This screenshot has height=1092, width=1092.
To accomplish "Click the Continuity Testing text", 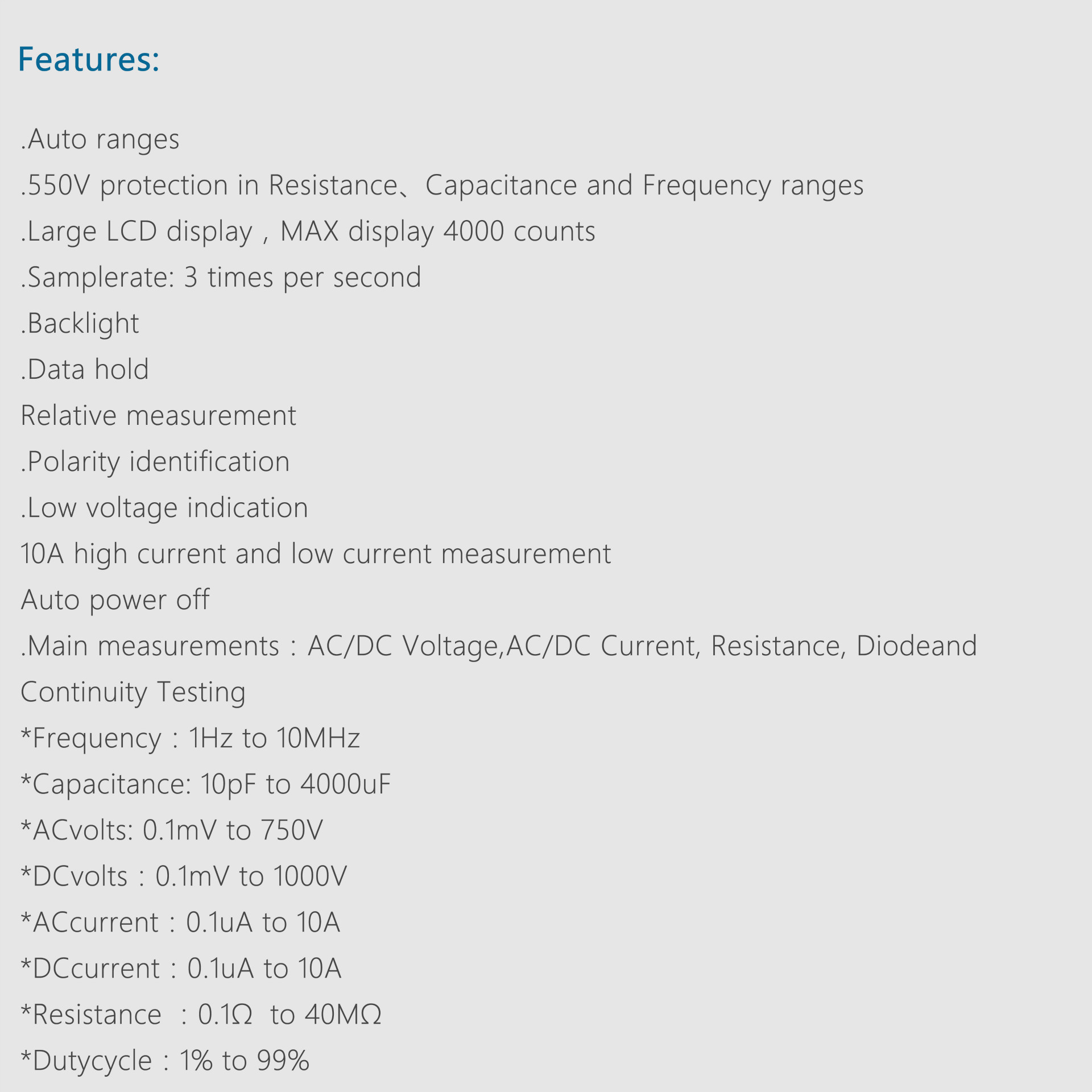I will pos(133,692).
